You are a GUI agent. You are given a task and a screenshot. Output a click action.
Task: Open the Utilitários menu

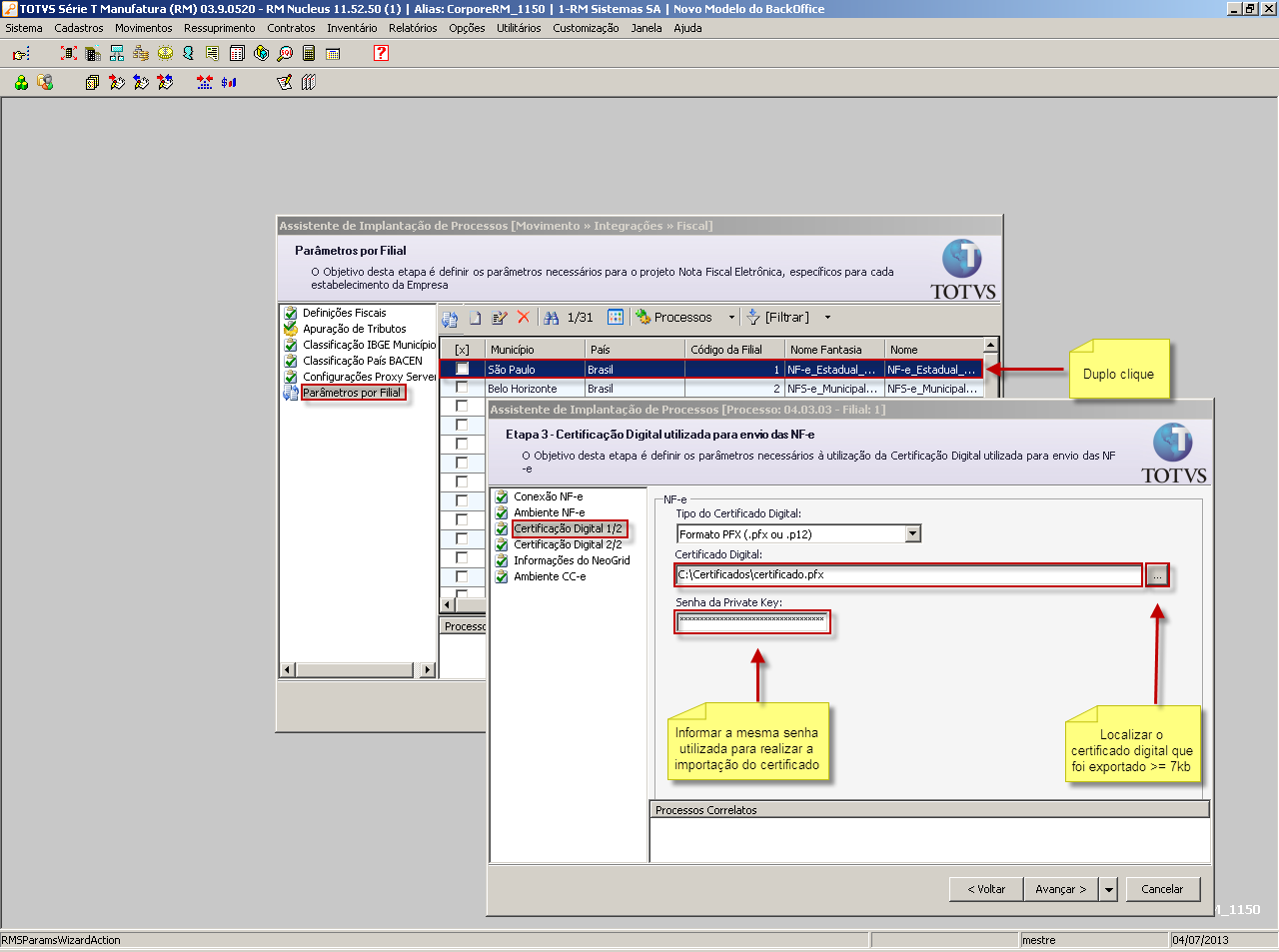[519, 28]
